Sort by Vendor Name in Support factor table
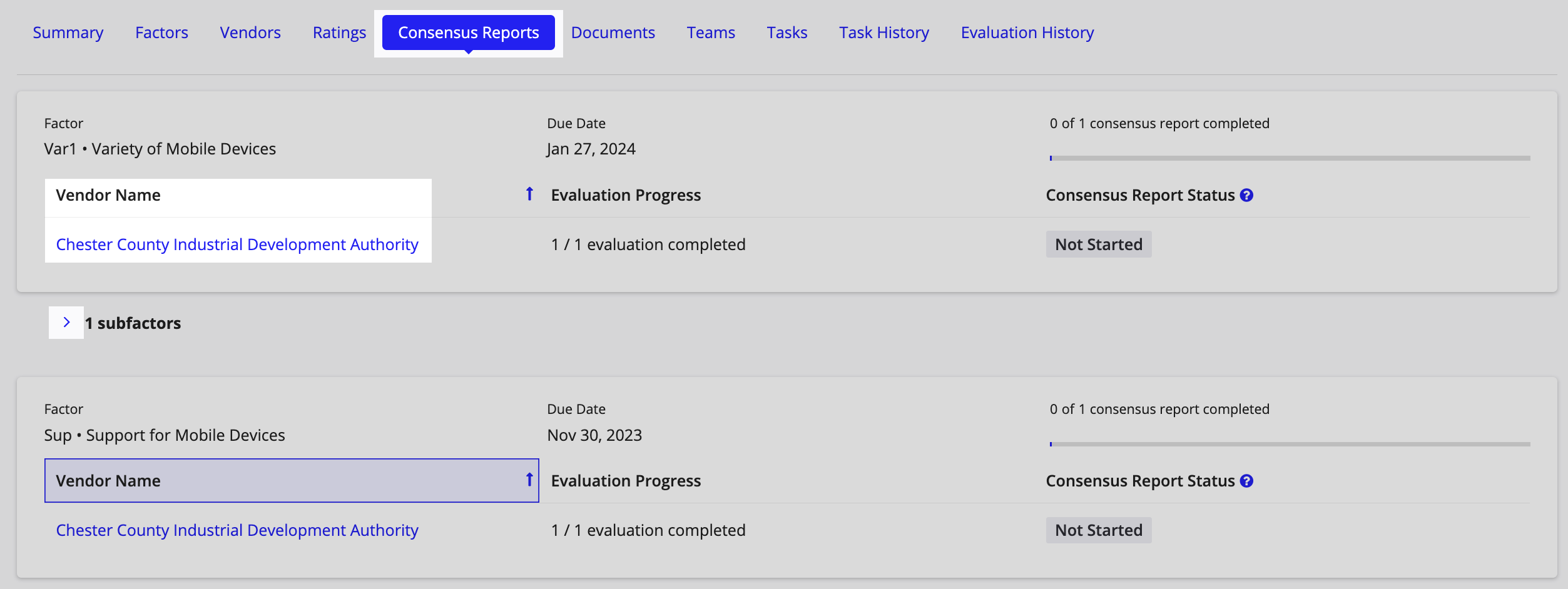Image resolution: width=1568 pixels, height=589 pixels. [292, 481]
